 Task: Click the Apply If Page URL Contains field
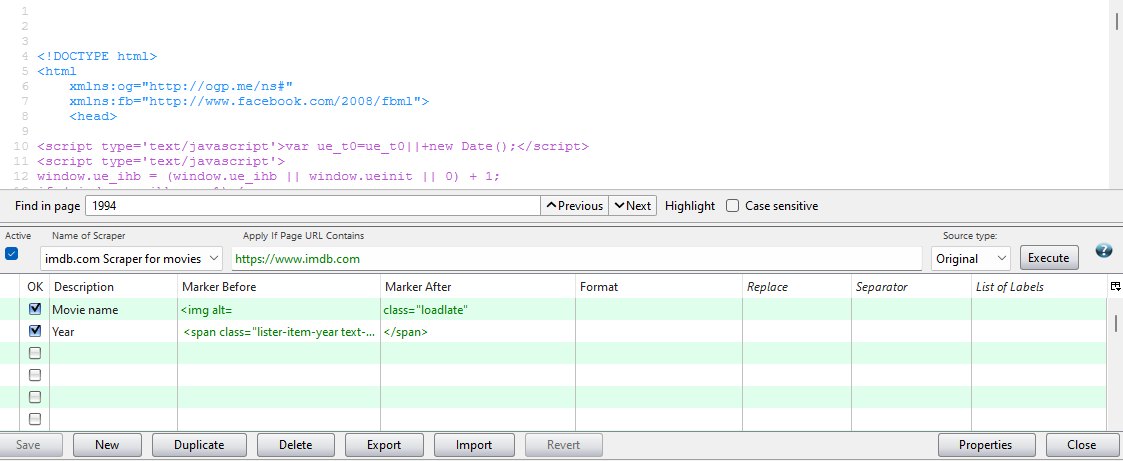pos(576,259)
